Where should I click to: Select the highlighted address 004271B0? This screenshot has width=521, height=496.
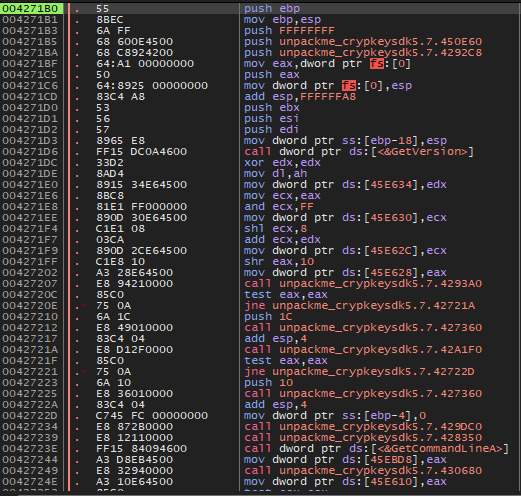coord(31,8)
